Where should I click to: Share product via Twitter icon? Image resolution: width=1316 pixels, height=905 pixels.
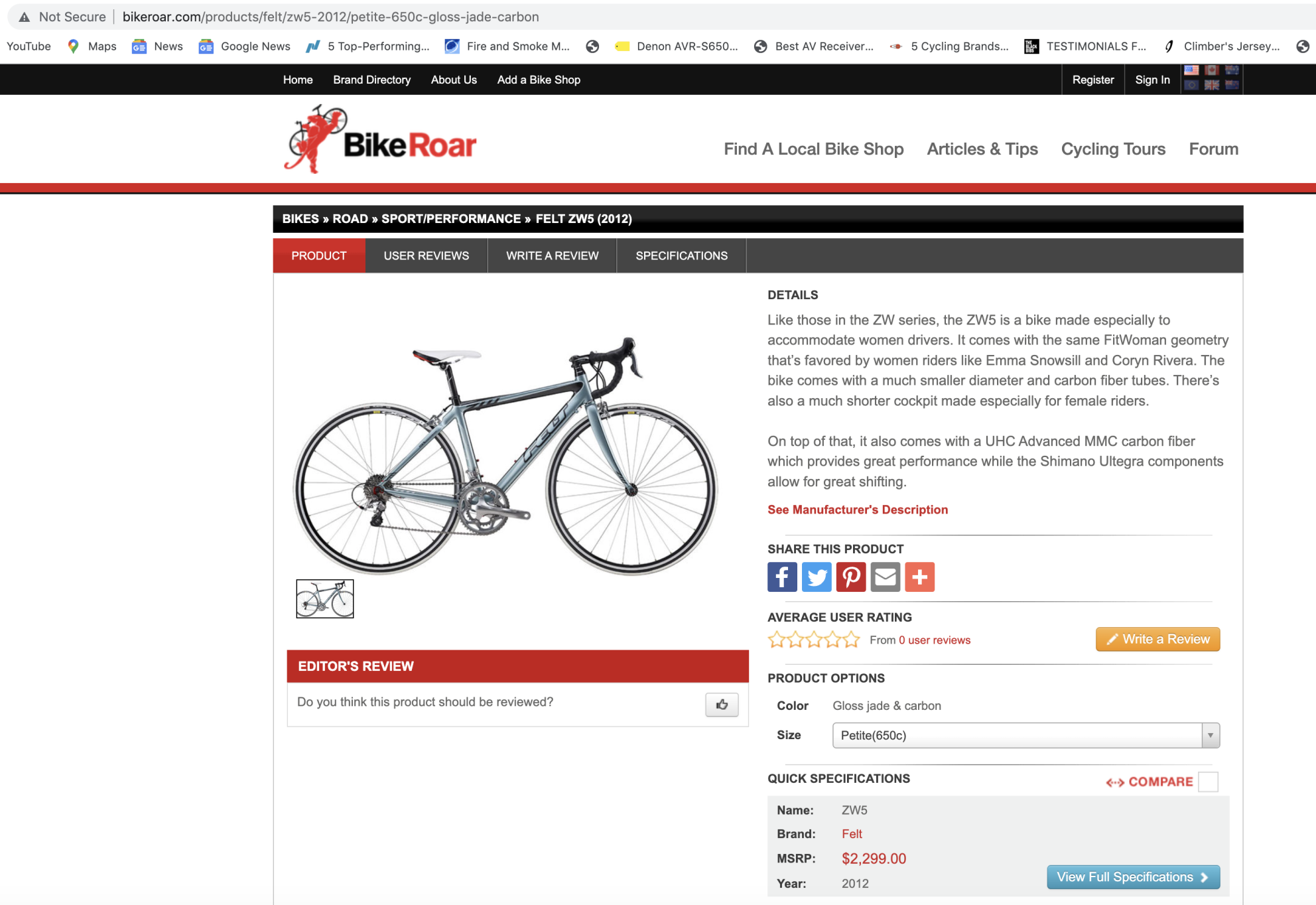[817, 577]
